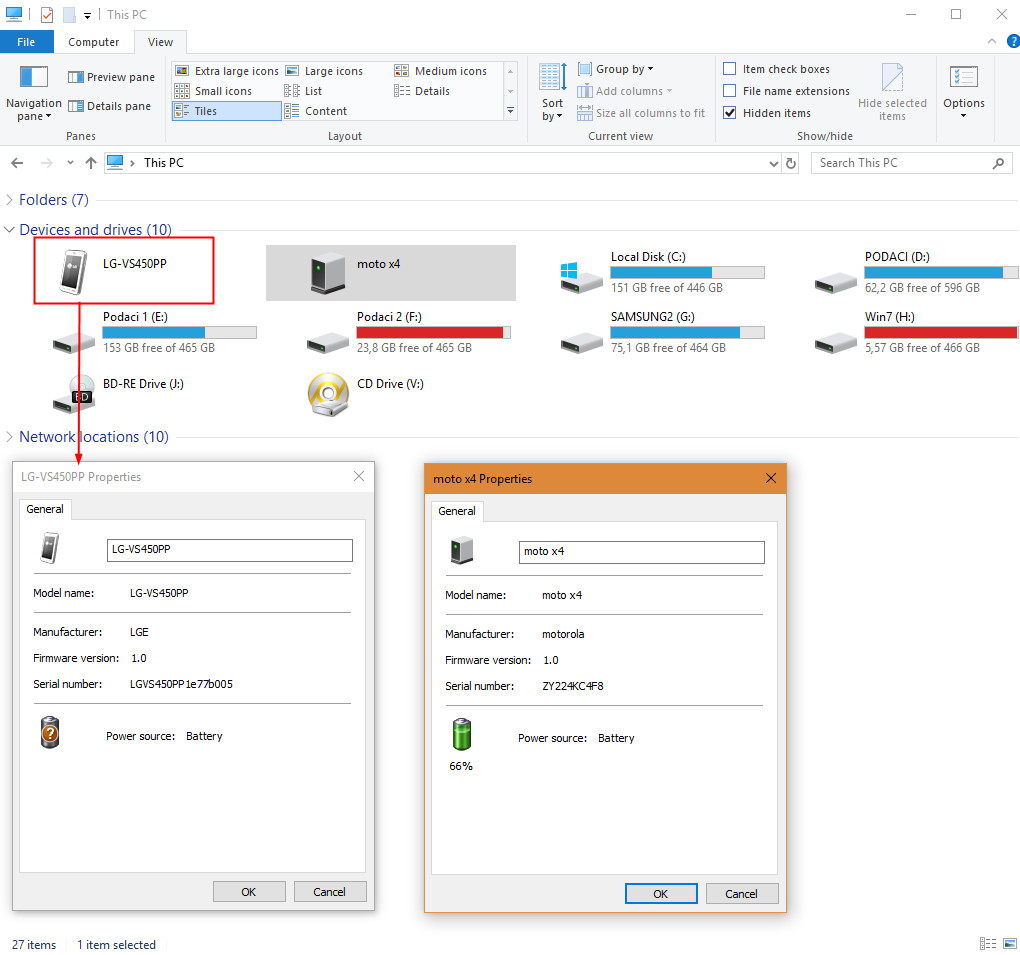Enable the Item check boxes option
The width and height of the screenshot is (1020, 955).
point(730,69)
